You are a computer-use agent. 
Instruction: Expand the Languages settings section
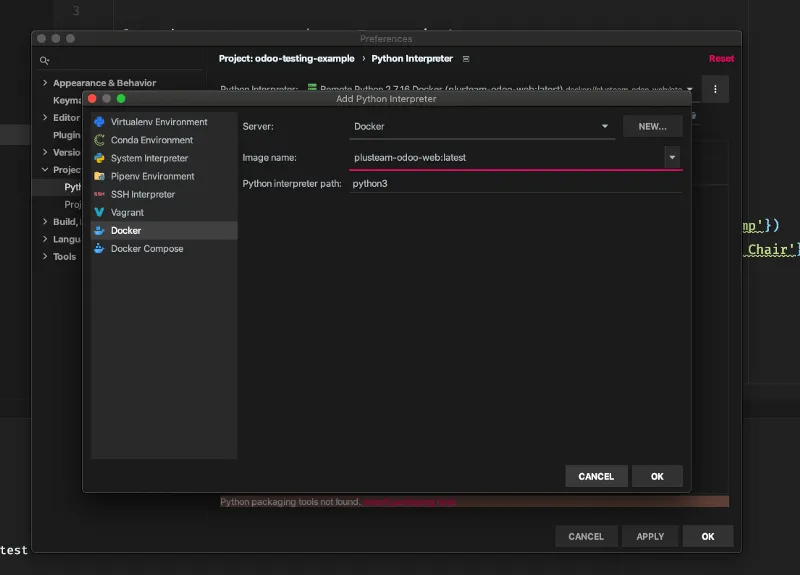point(45,239)
